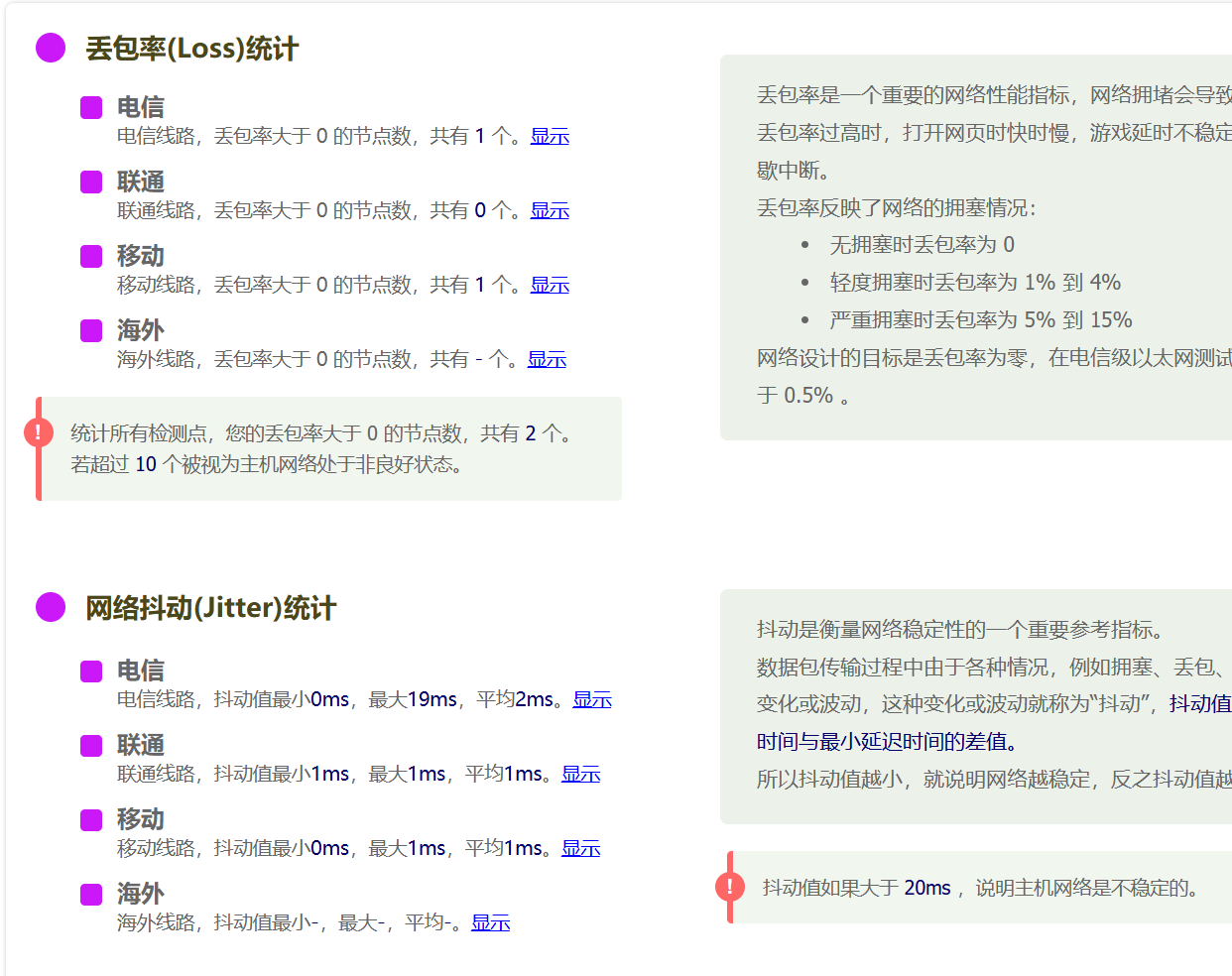This screenshot has height=976, width=1232.
Task: Click the 海外 heading in the Loss section
Action: pos(140,330)
